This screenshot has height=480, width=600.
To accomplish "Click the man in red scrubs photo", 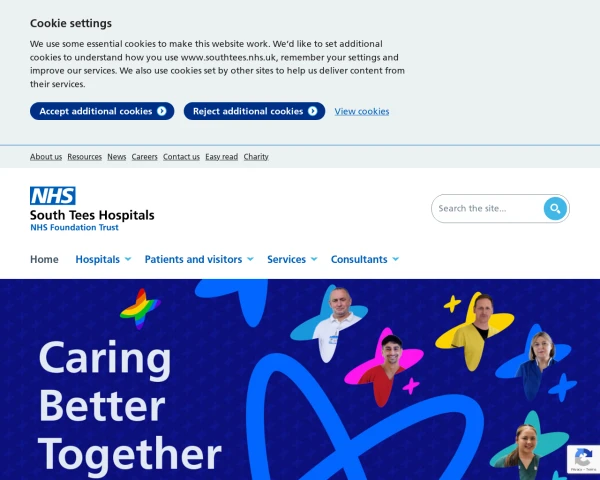I will tap(384, 367).
